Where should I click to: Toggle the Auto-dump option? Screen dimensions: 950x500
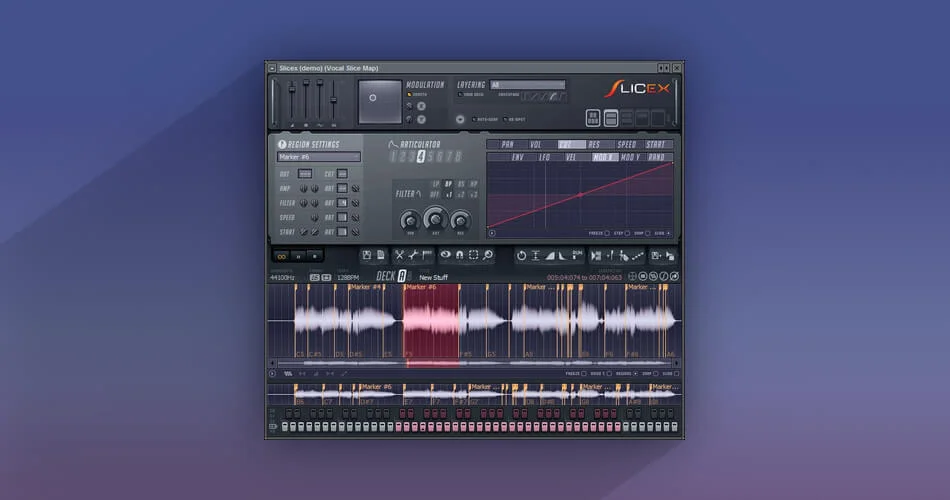485,119
